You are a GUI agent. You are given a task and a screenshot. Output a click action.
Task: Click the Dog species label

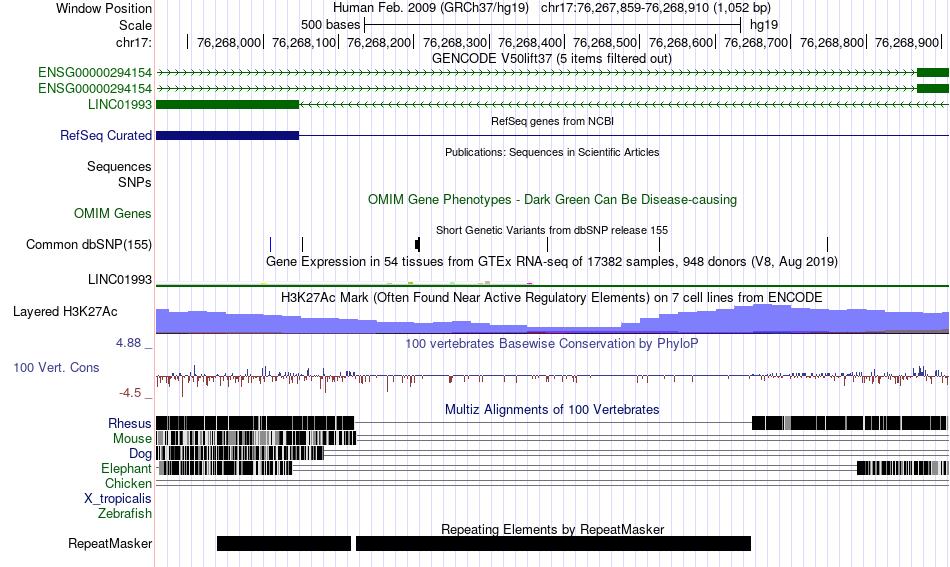(140, 454)
